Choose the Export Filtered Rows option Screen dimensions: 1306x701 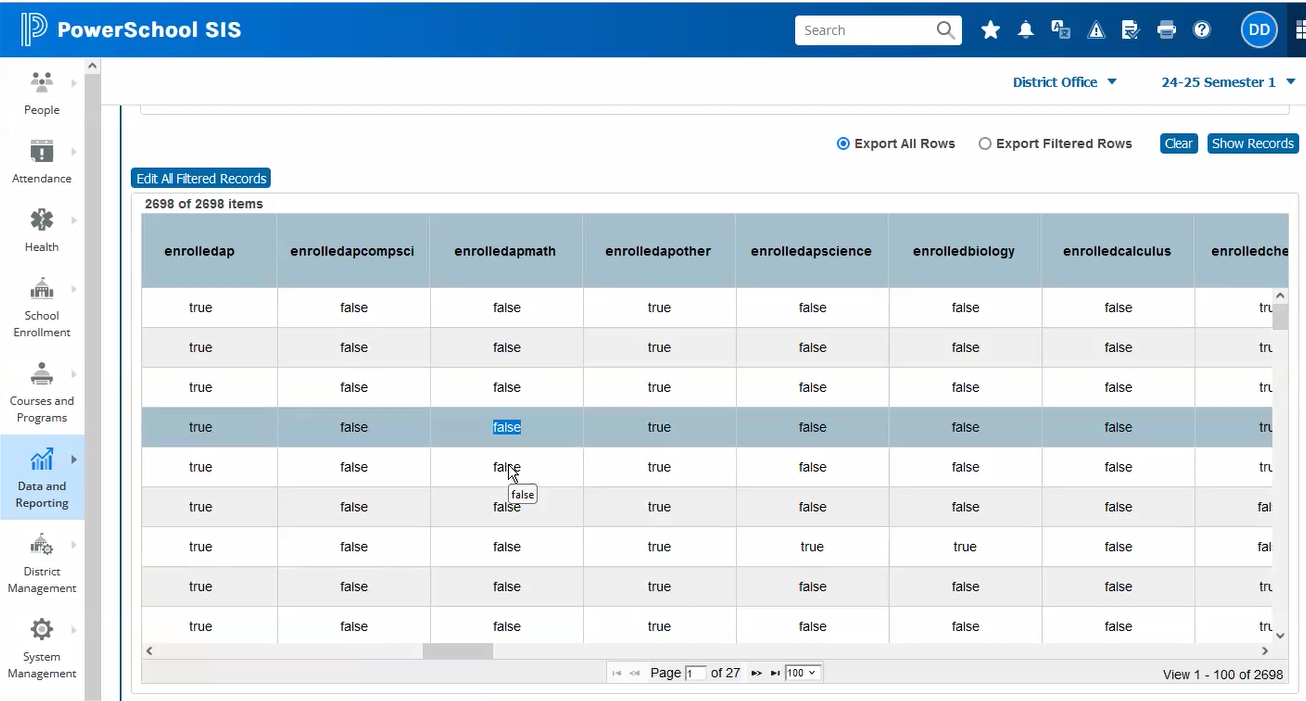[x=985, y=143]
